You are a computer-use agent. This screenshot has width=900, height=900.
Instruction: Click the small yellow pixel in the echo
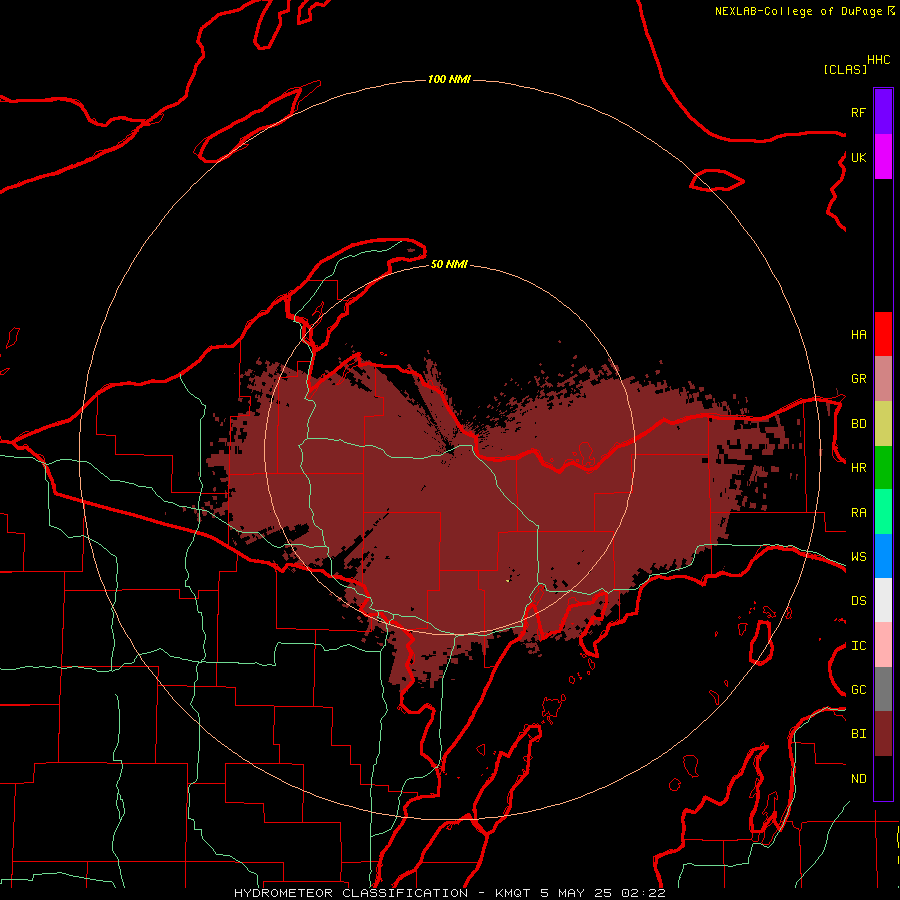508,580
